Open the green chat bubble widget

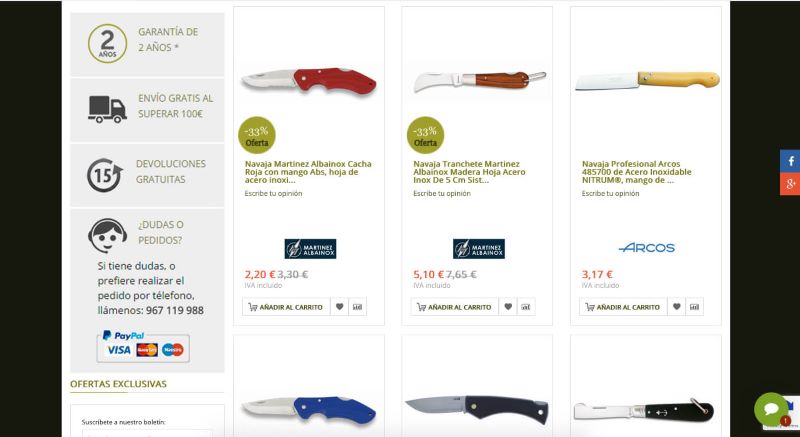(771, 409)
